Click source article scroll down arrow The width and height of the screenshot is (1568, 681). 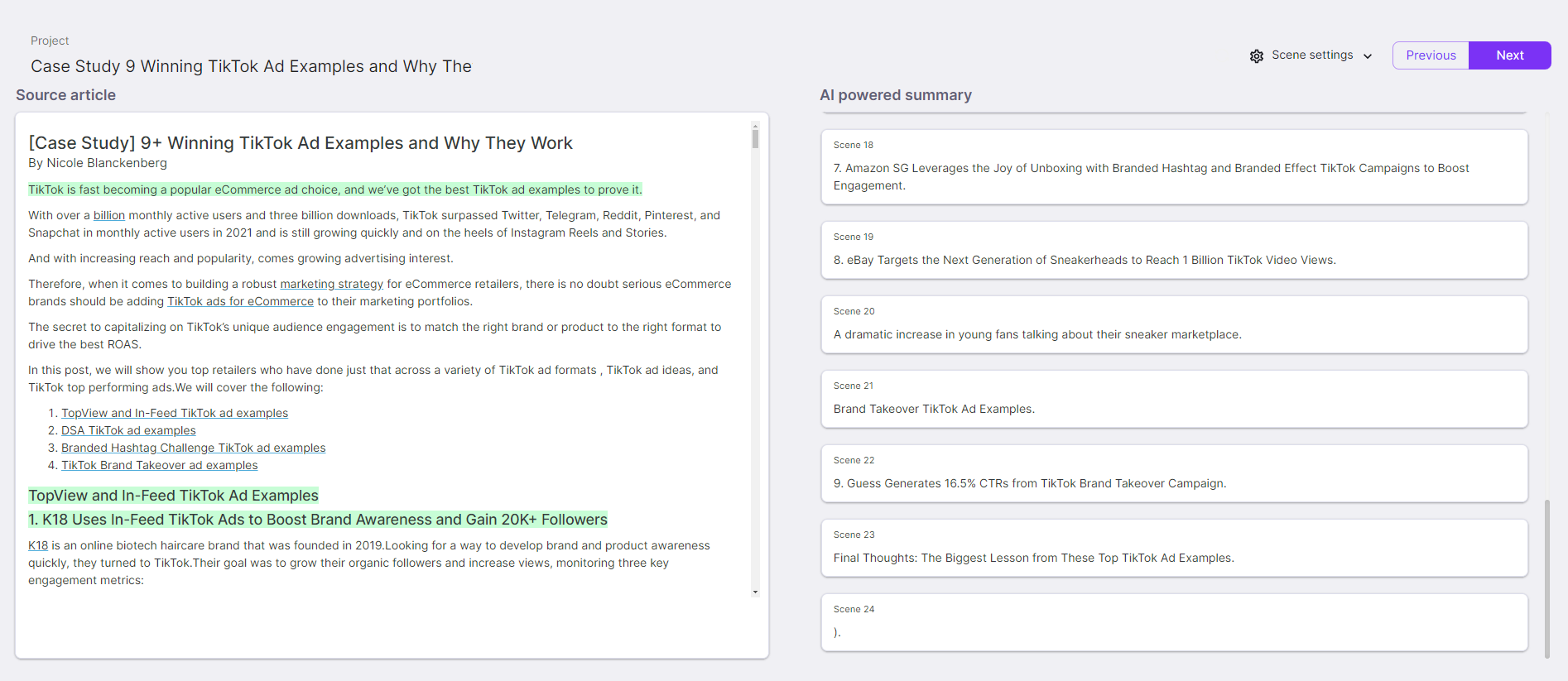(755, 592)
